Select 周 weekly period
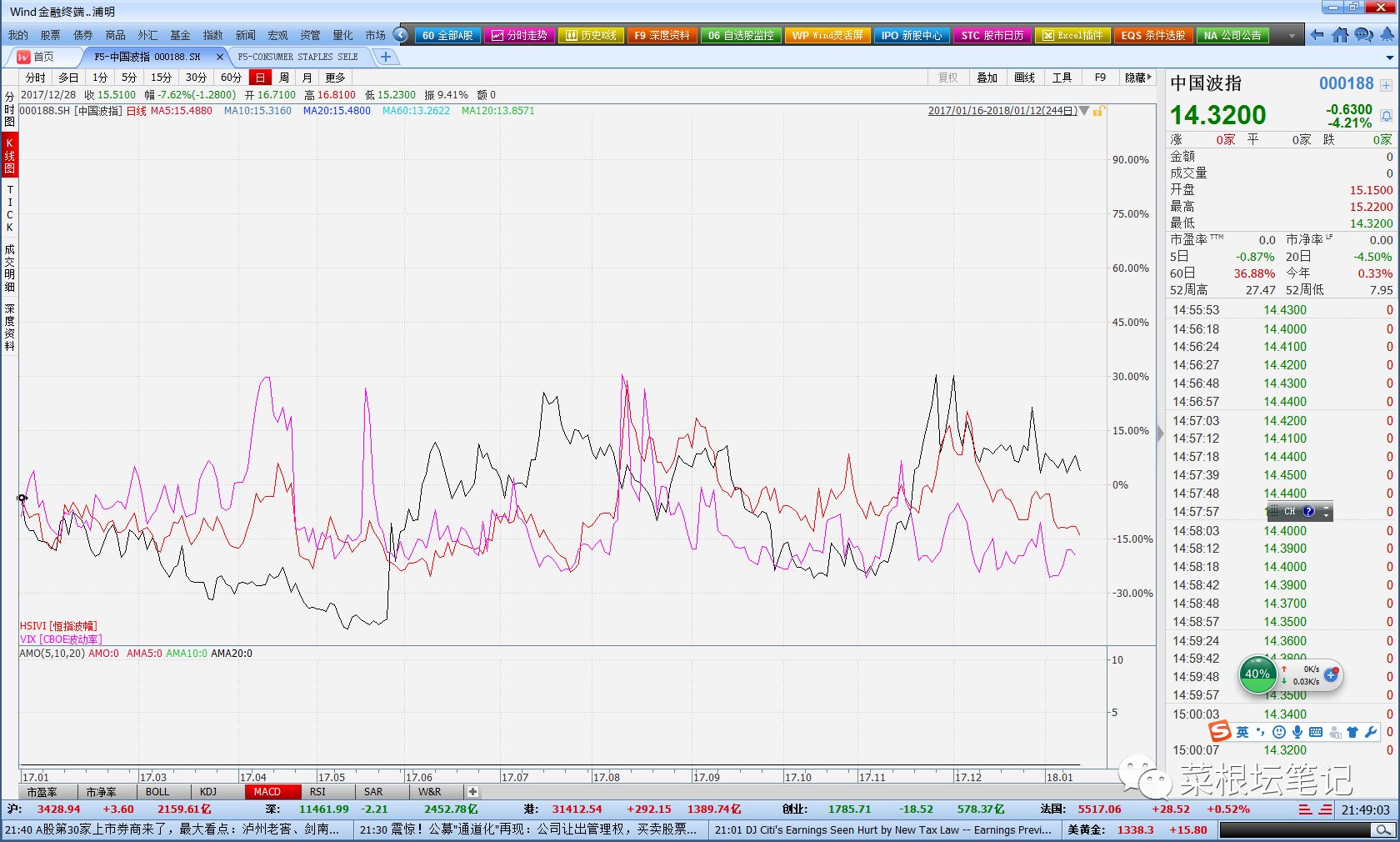This screenshot has height=842, width=1400. 284,78
